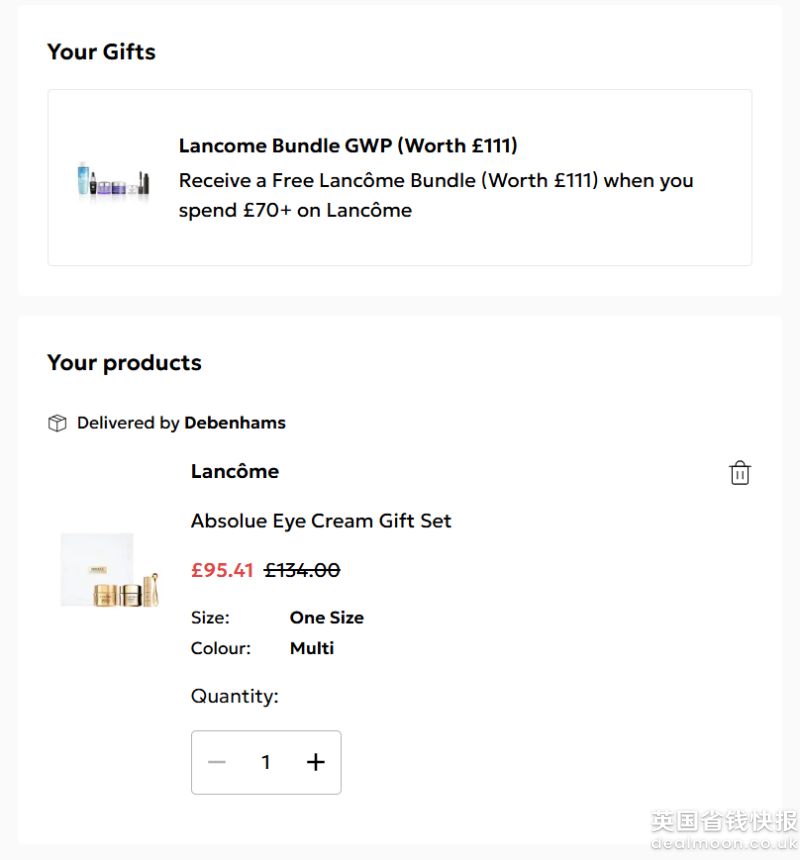Open the Lancôme Bundle gift thumbnail
Image resolution: width=800 pixels, height=860 pixels.
[113, 180]
